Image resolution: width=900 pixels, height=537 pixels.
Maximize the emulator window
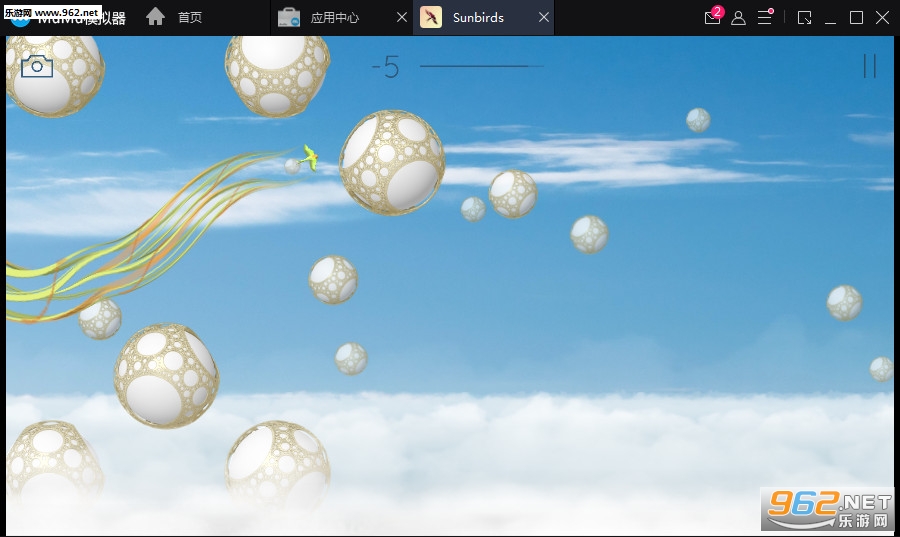point(856,18)
